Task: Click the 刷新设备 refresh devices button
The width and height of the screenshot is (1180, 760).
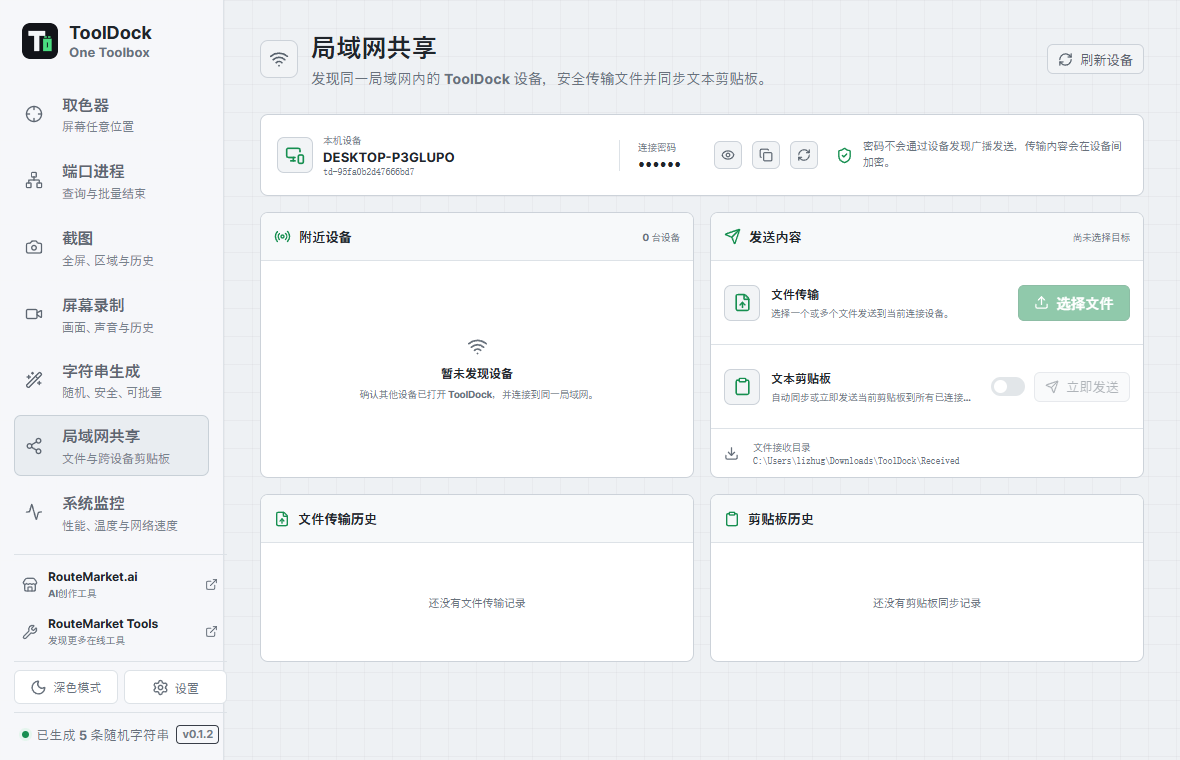Action: click(x=1095, y=59)
